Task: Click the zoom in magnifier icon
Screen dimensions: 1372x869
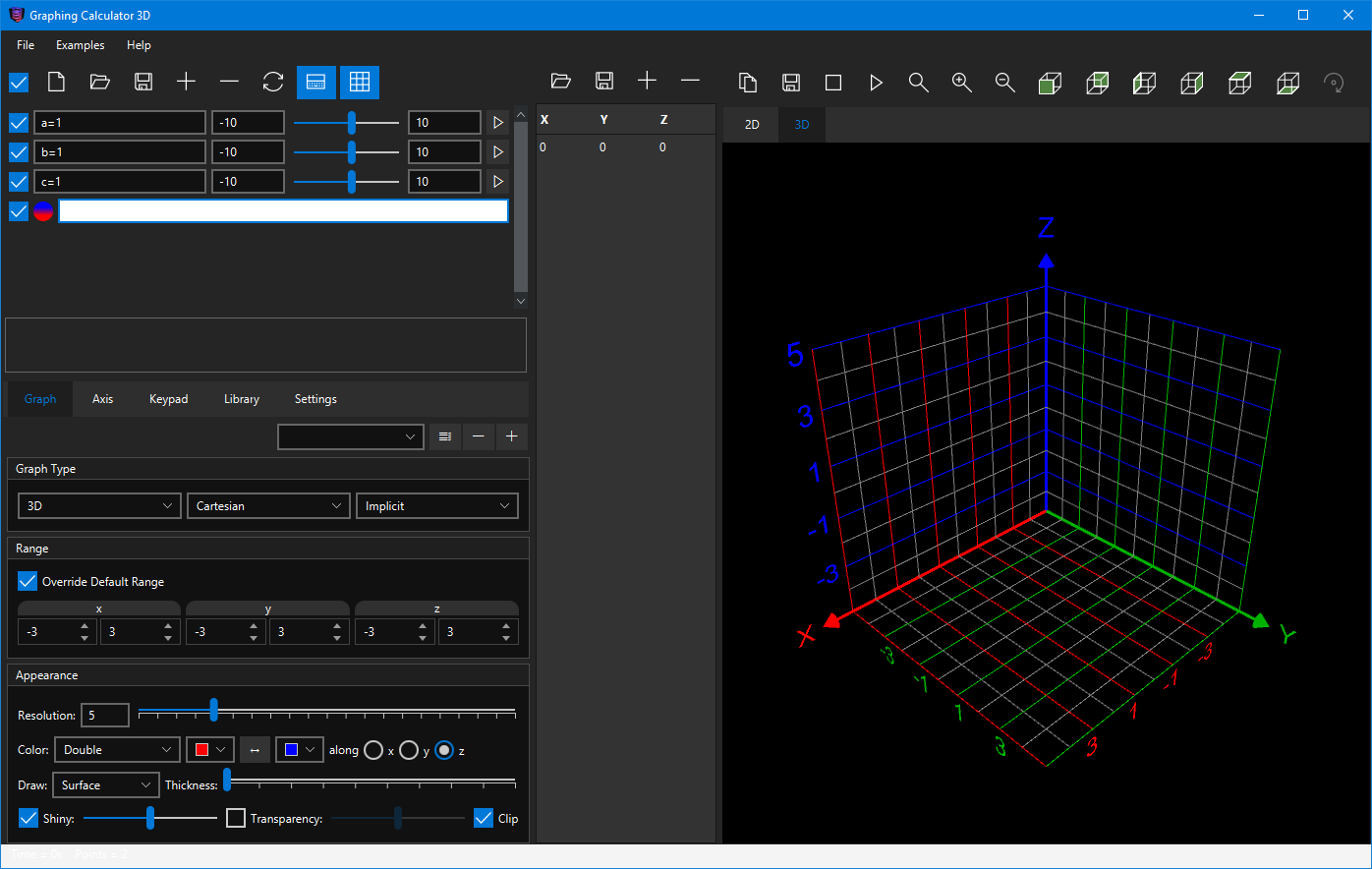Action: coord(962,83)
